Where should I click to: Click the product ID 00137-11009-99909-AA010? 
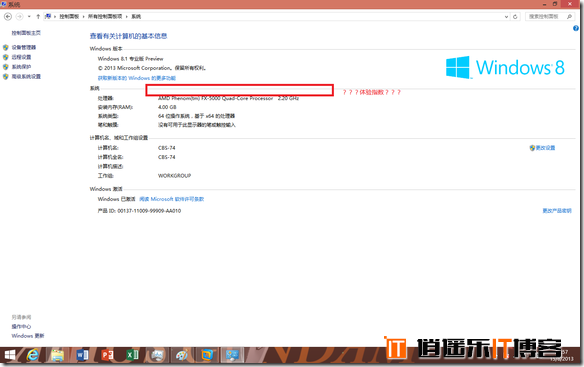point(149,211)
